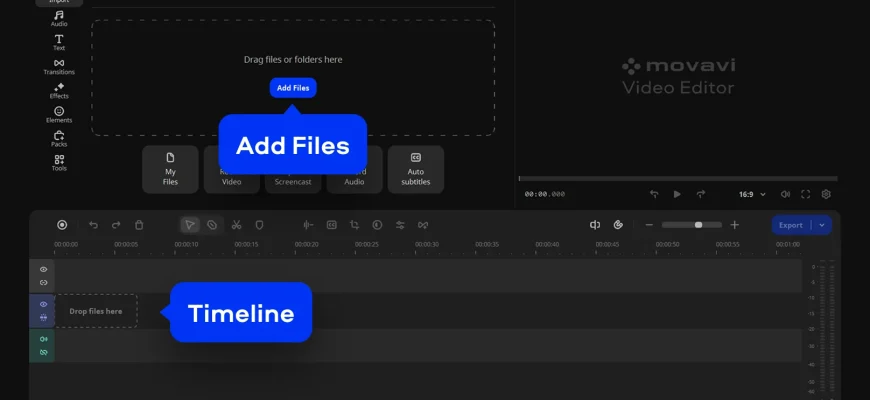Click the 00:00:10 ruler mark
Viewport: 870px width, 400px height.
pyautogui.click(x=186, y=245)
